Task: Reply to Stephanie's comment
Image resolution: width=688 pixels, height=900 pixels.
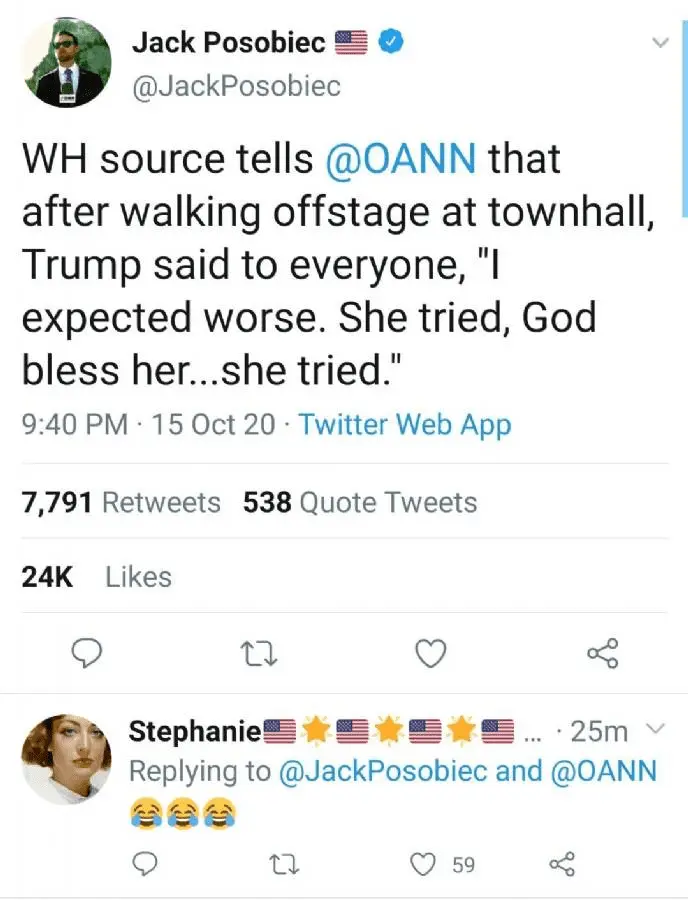Action: (145, 863)
